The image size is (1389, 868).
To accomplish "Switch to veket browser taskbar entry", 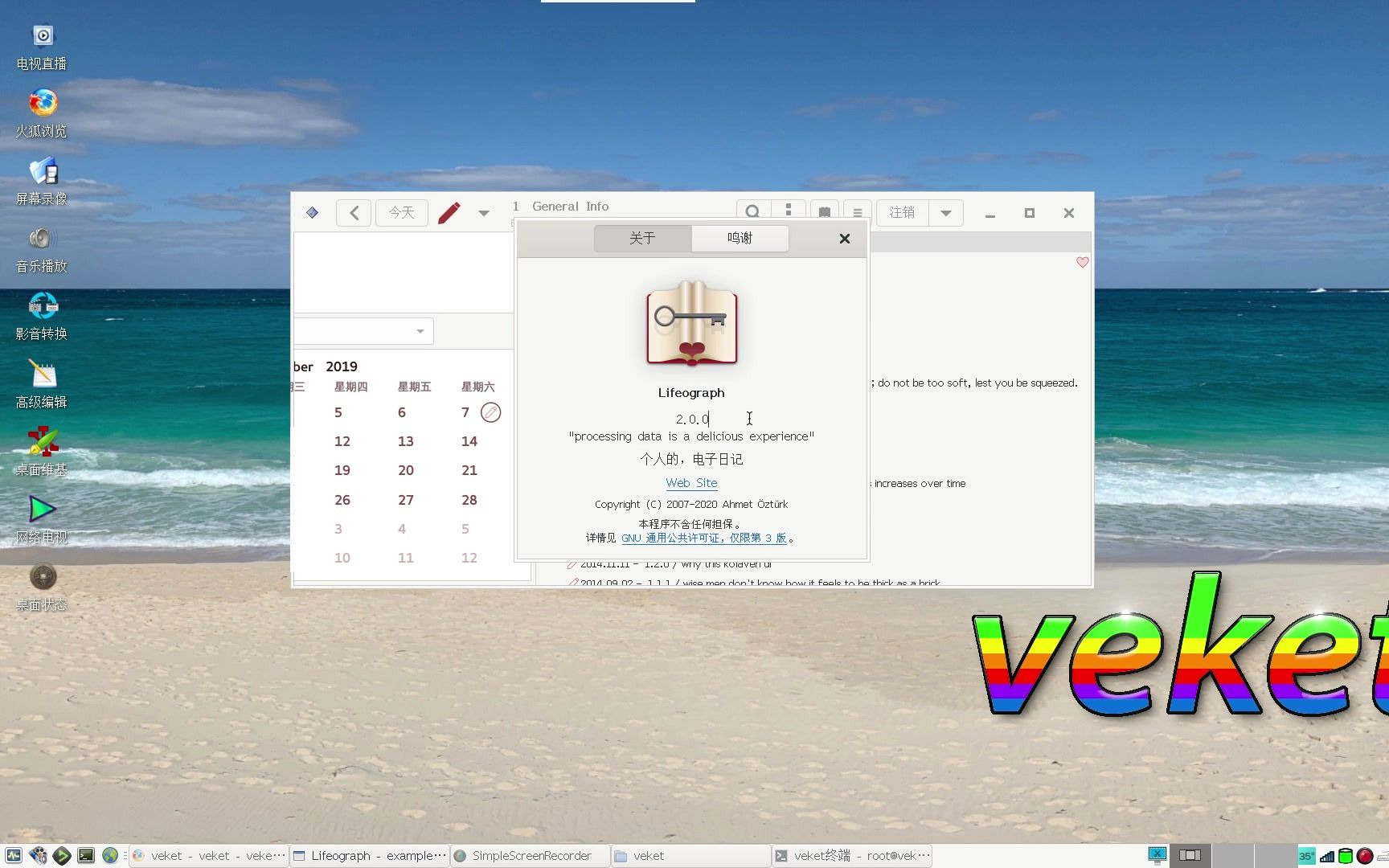I will 208,856.
